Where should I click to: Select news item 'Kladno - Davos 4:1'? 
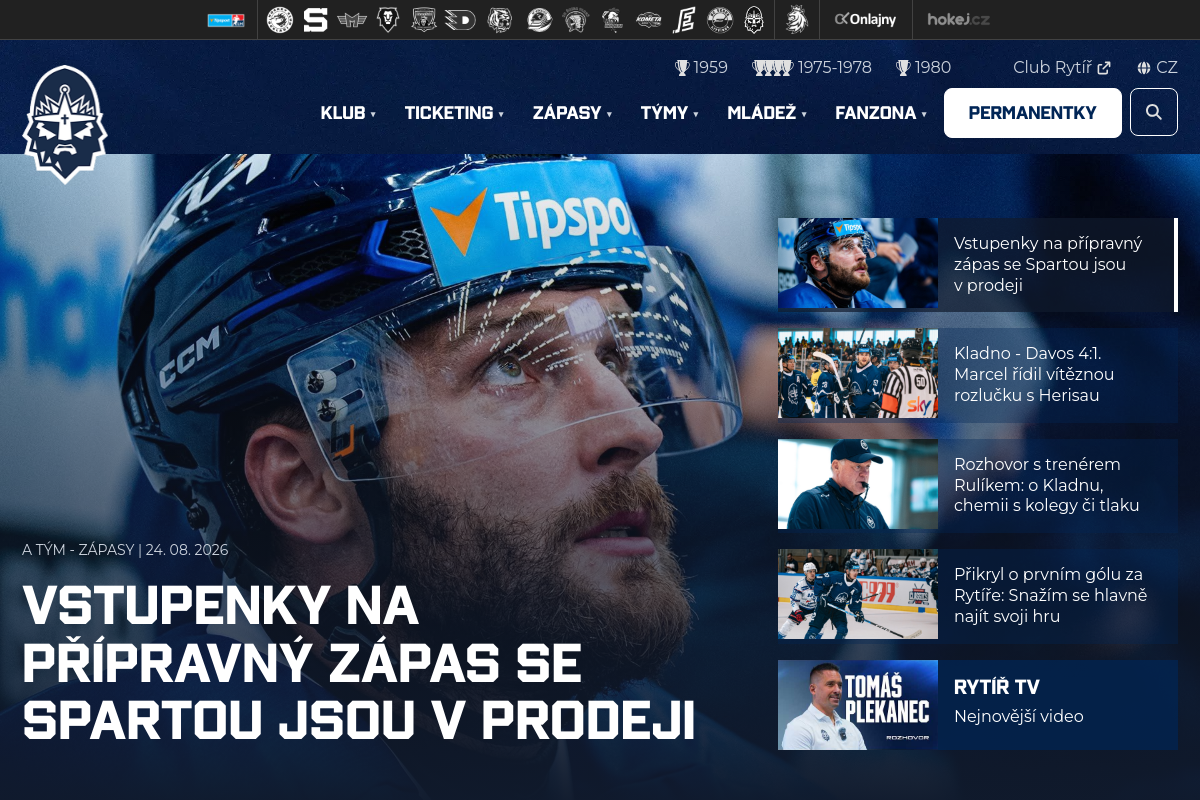coord(977,374)
